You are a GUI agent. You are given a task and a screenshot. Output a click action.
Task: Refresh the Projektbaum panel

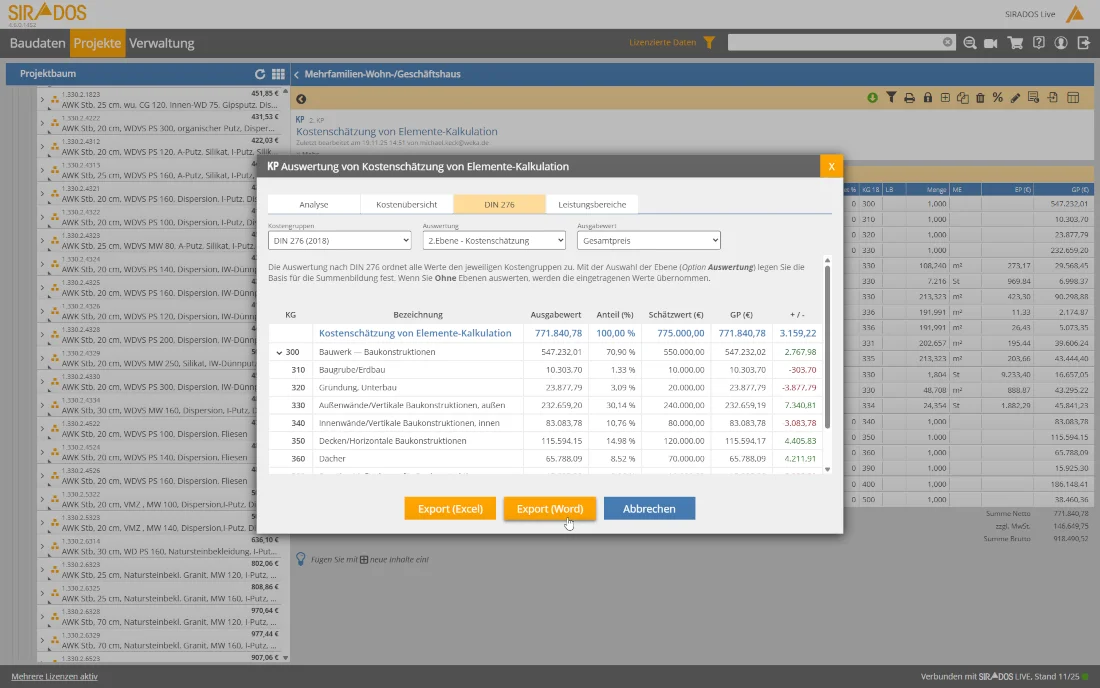point(260,74)
